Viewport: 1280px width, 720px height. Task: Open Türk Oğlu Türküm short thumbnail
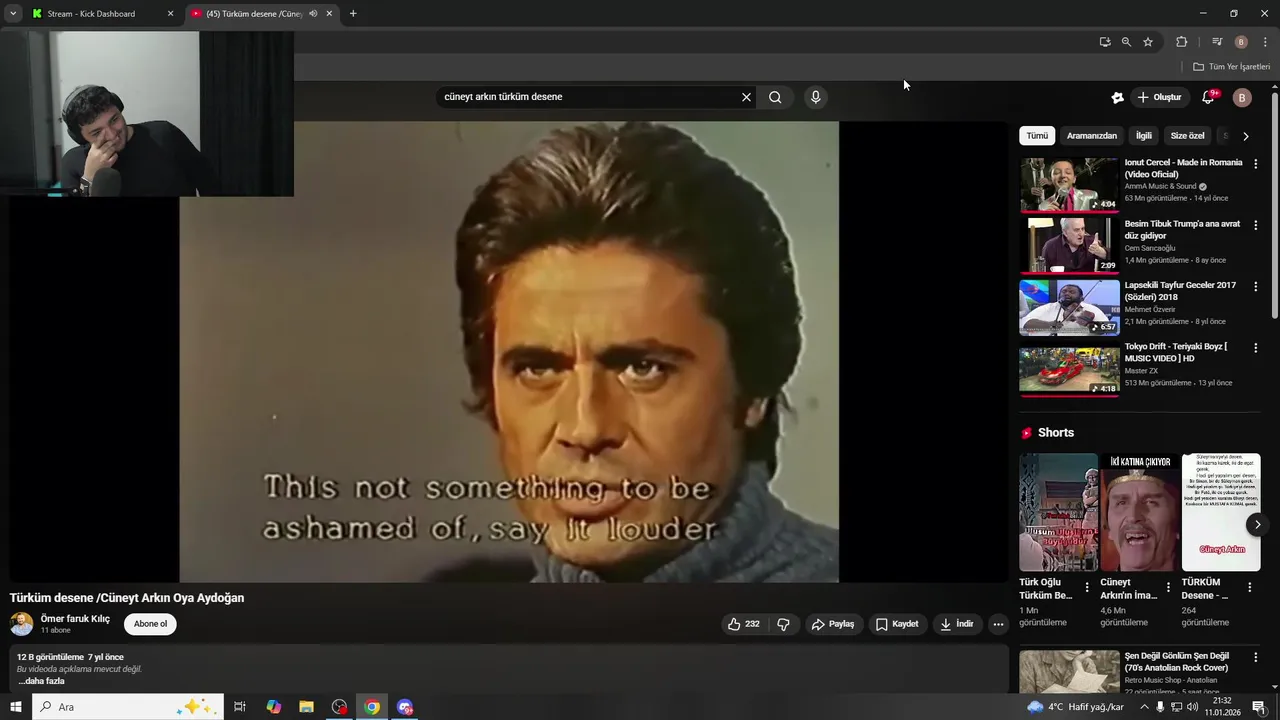1058,512
